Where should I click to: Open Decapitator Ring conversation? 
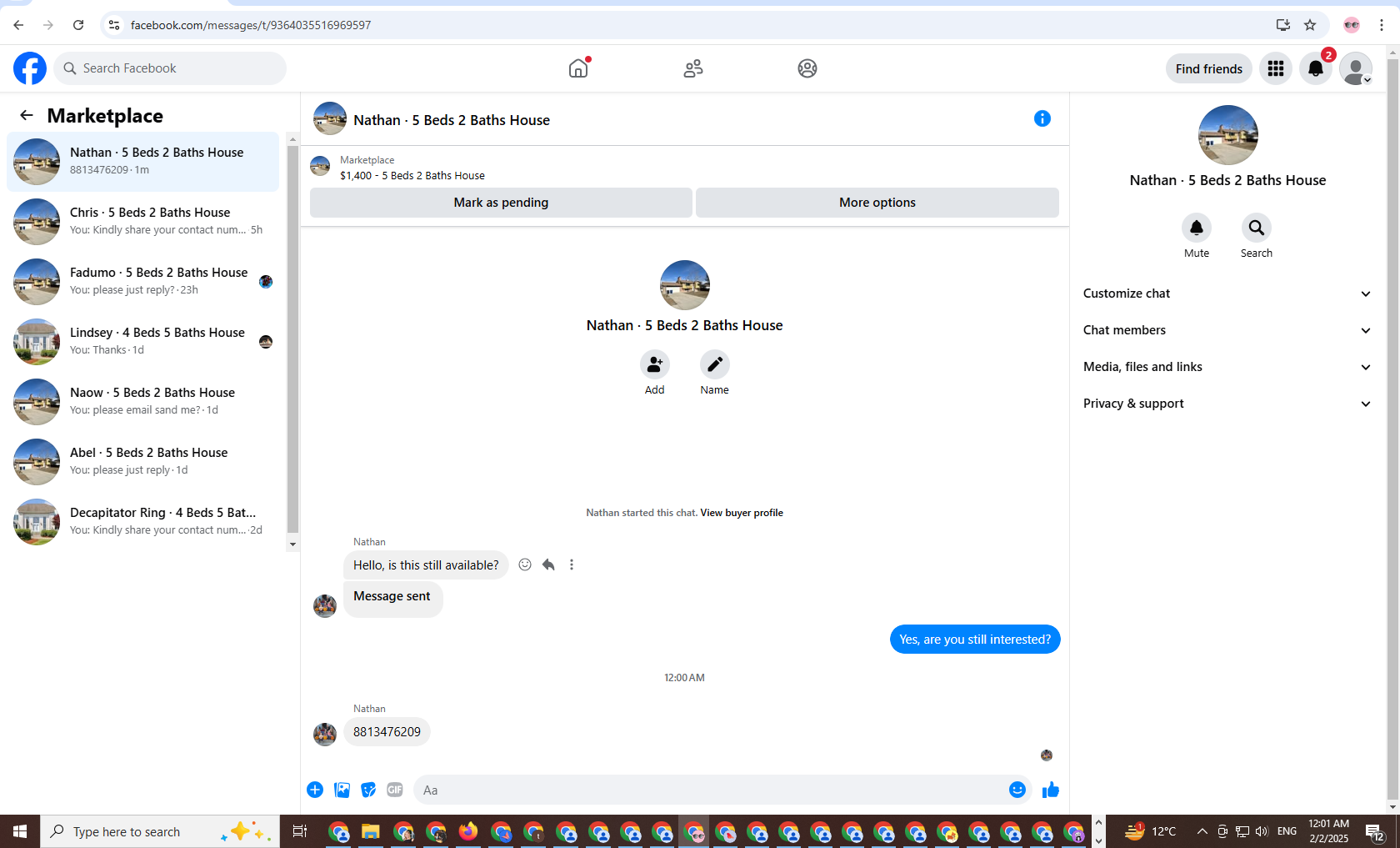[x=143, y=522]
